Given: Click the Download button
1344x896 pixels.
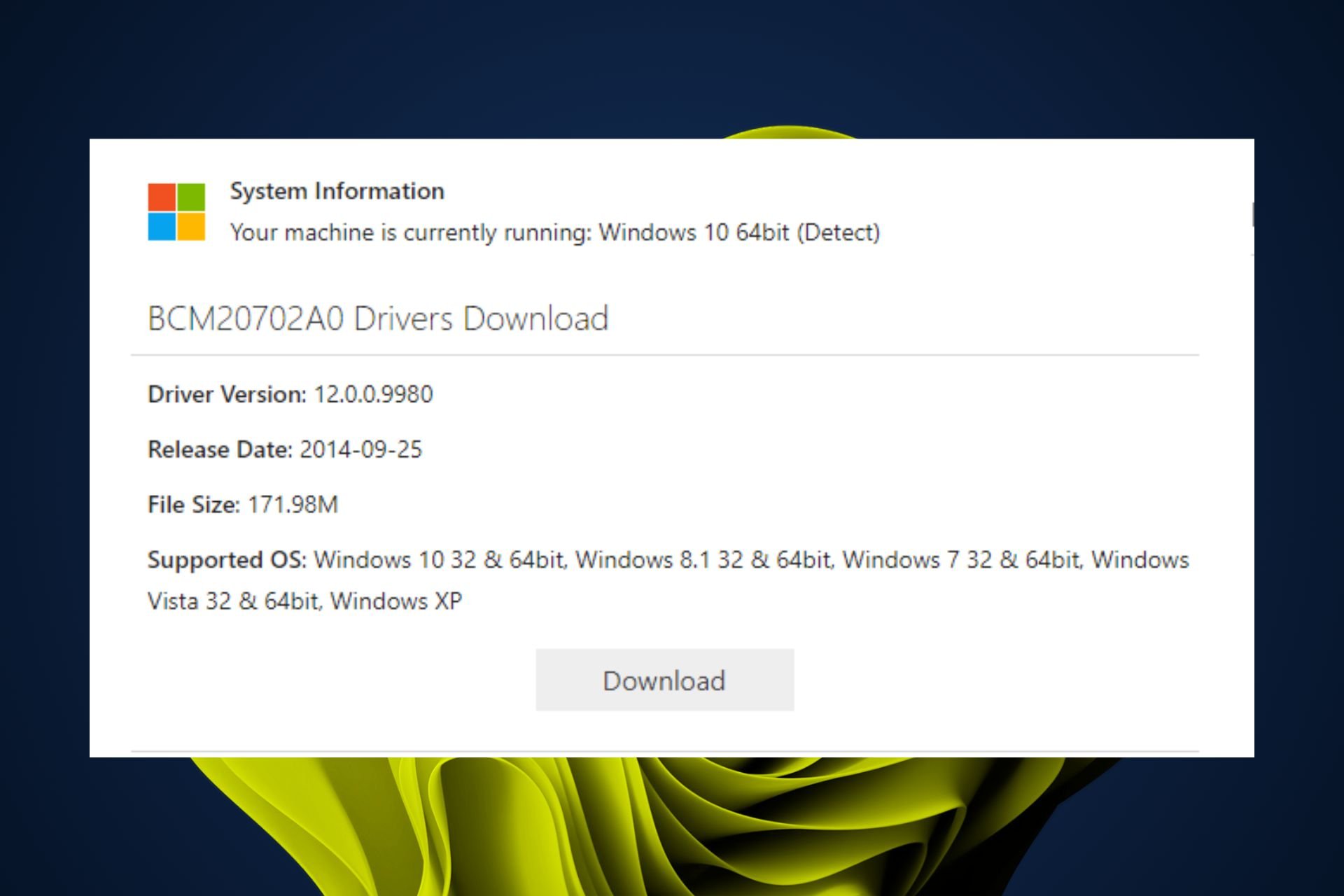Looking at the screenshot, I should [x=664, y=680].
